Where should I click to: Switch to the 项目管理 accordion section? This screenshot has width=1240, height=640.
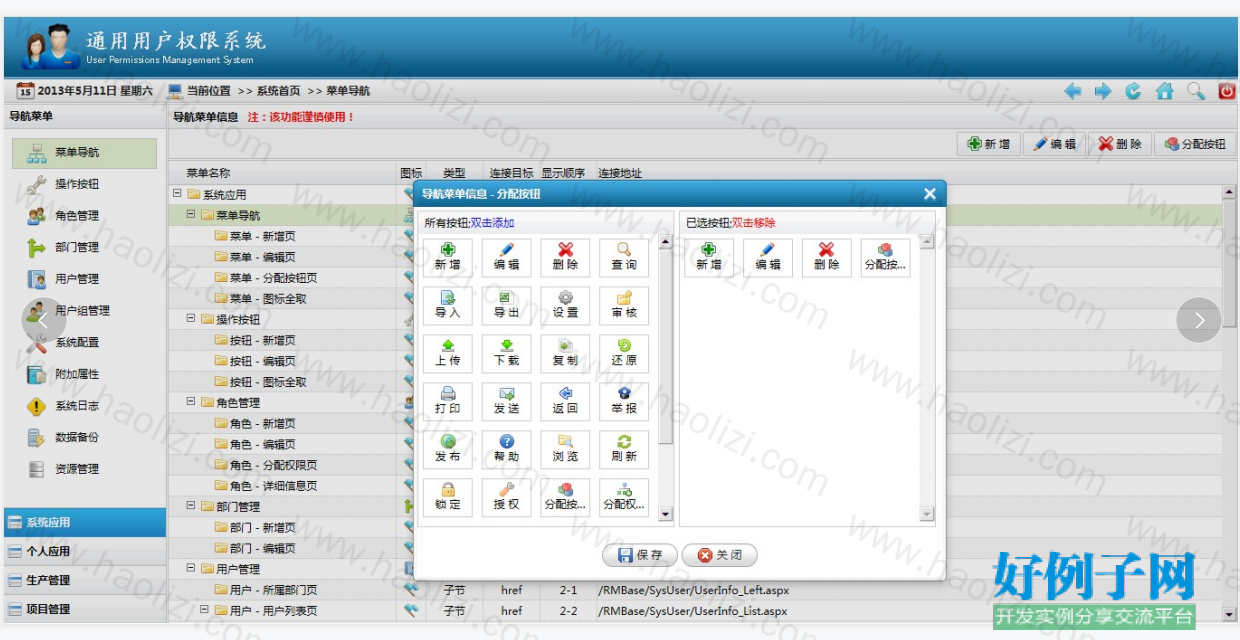click(85, 609)
